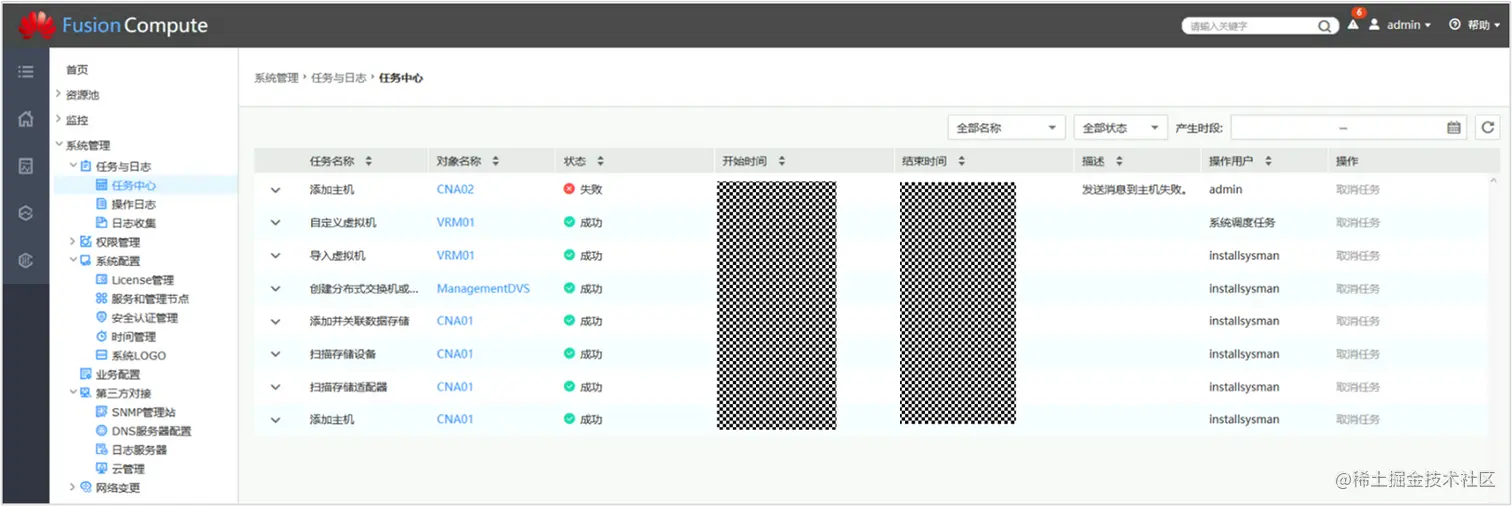The width and height of the screenshot is (1512, 506).
Task: Open VRM01 link in 自定义虚拟机 row
Action: tap(456, 222)
